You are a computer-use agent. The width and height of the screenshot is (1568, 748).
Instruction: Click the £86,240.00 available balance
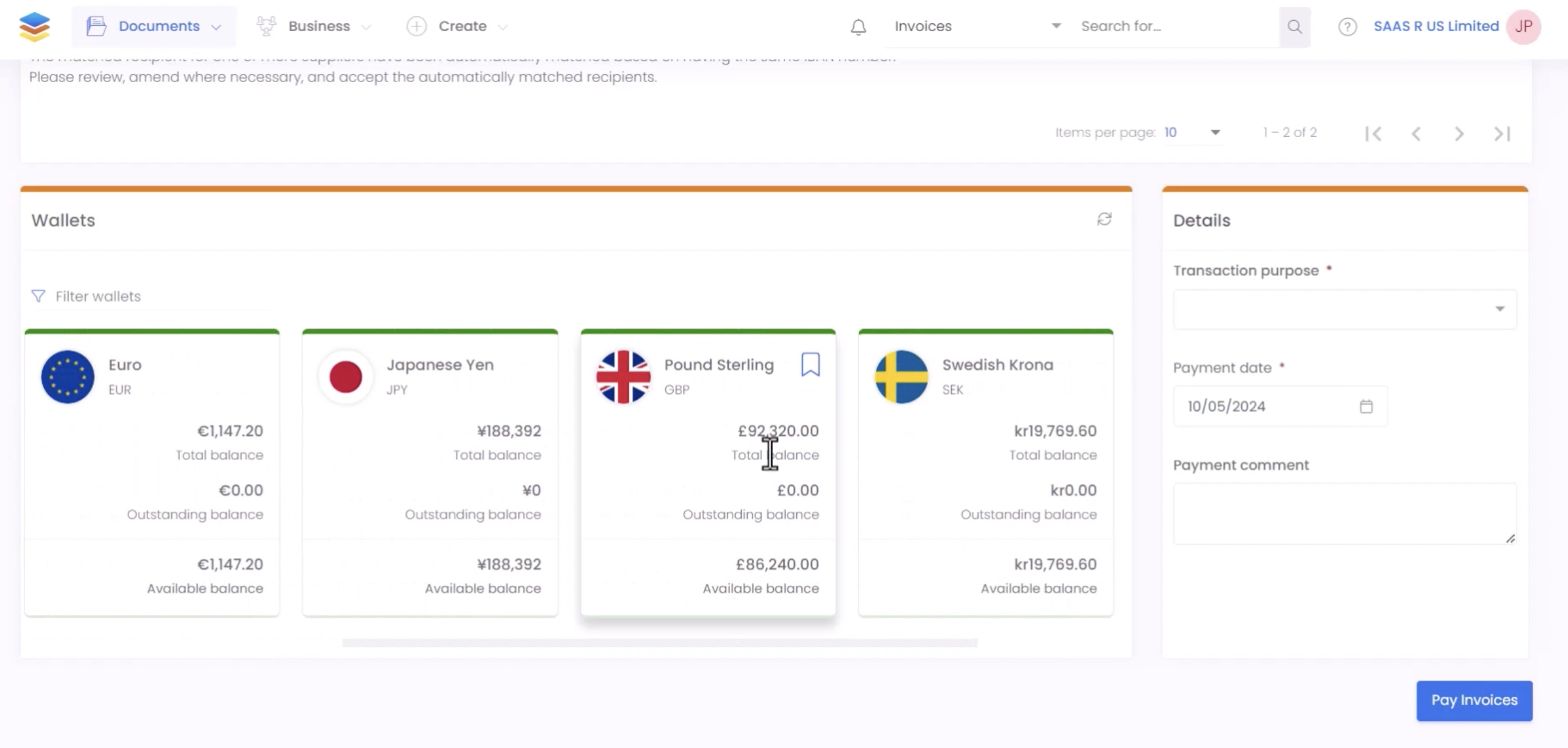(x=777, y=564)
